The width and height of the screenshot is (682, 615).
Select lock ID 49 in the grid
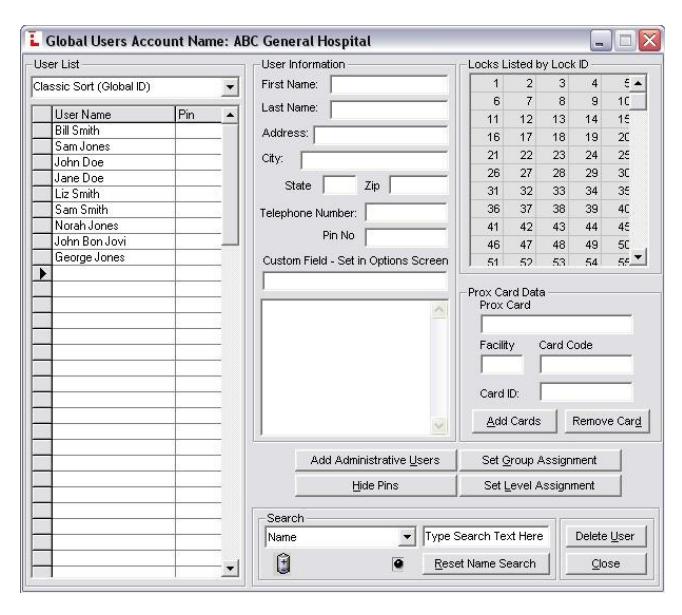tap(585, 245)
